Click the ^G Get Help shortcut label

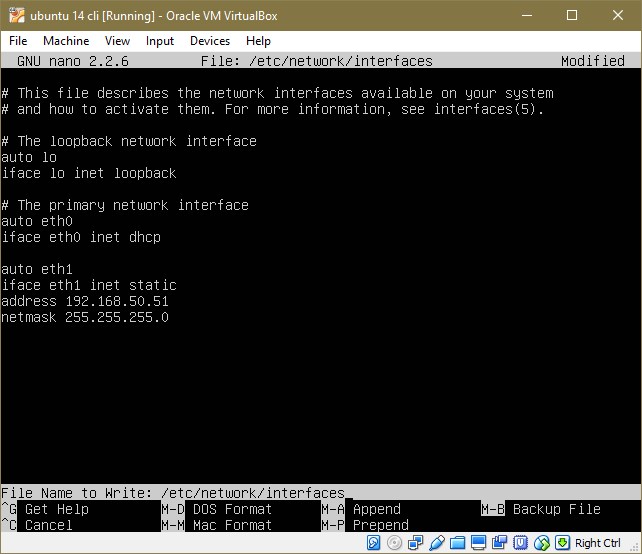click(45, 509)
